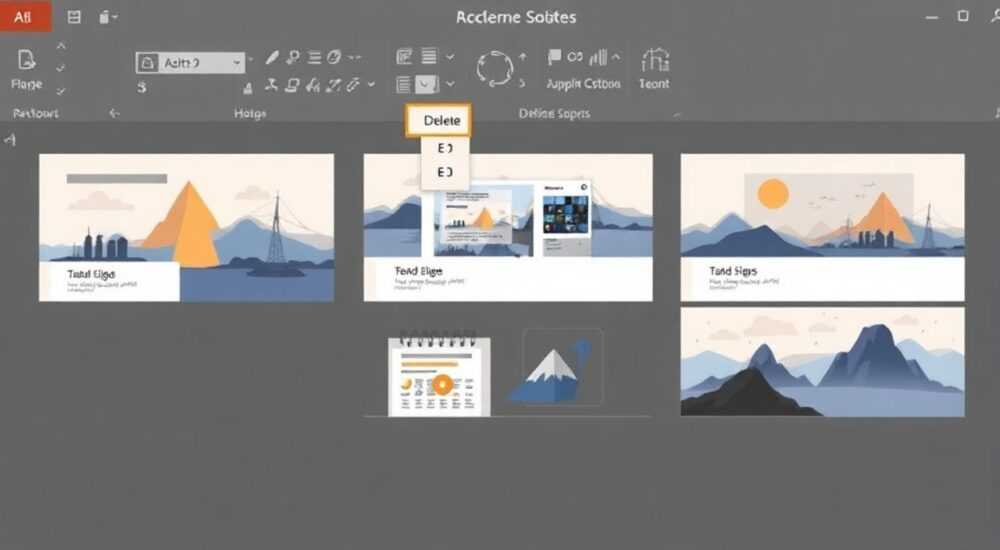Click the Hotgs group label
This screenshot has height=550, width=1000.
[250, 114]
